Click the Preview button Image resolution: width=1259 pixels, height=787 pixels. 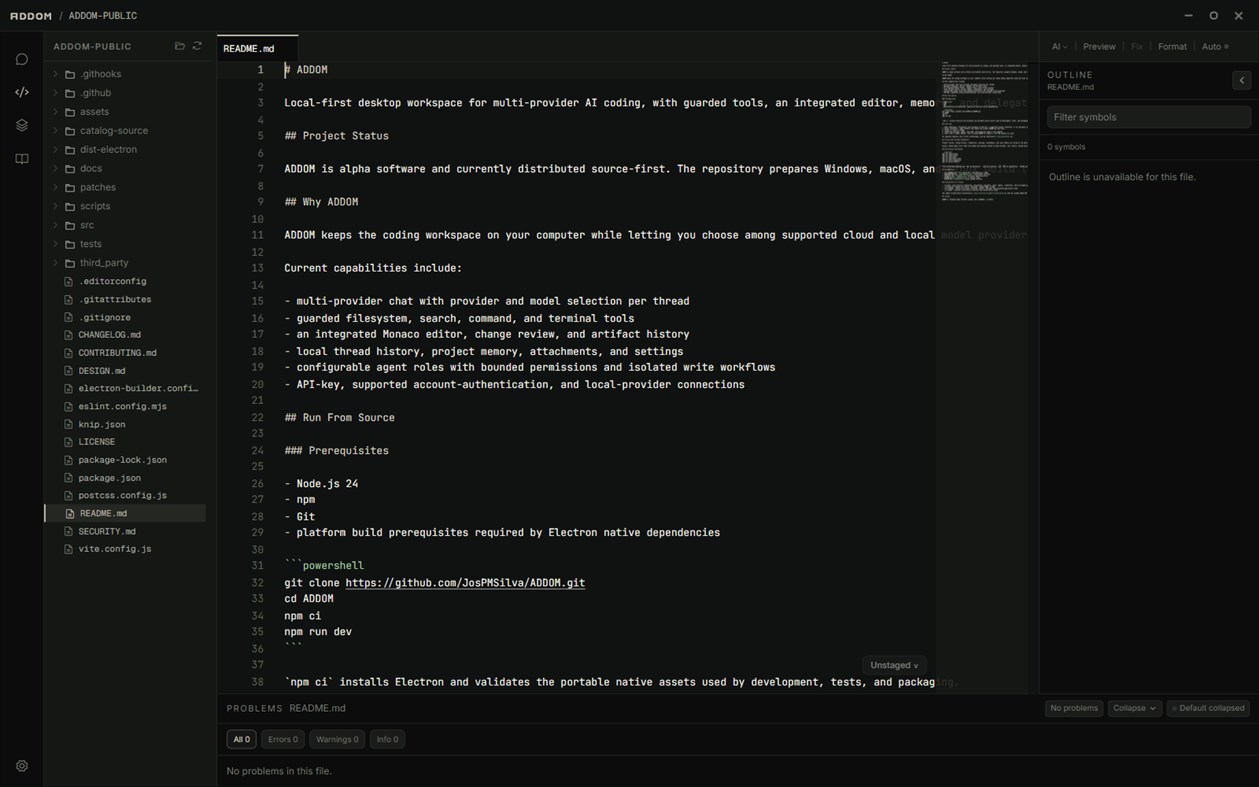(x=1099, y=46)
